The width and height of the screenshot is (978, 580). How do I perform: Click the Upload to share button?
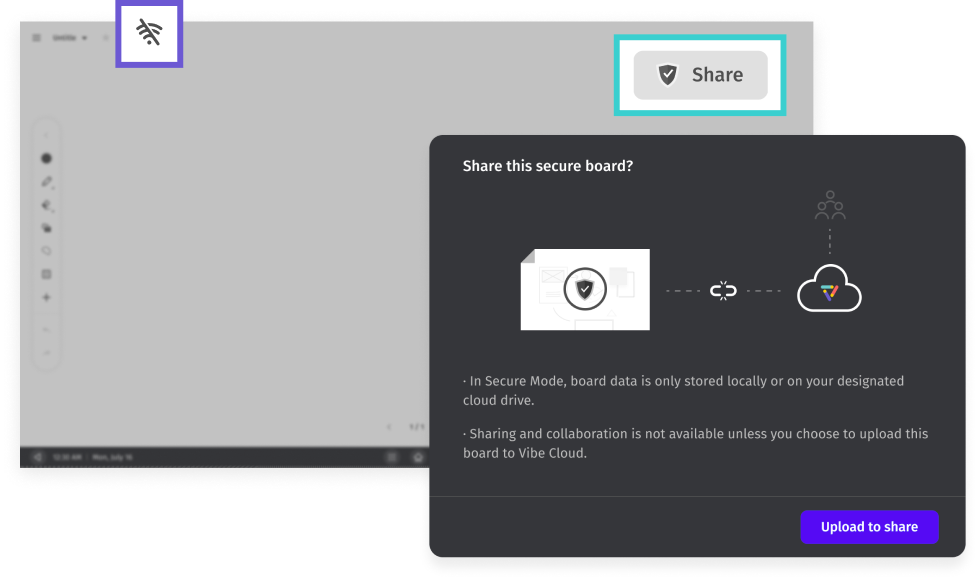[x=869, y=527]
